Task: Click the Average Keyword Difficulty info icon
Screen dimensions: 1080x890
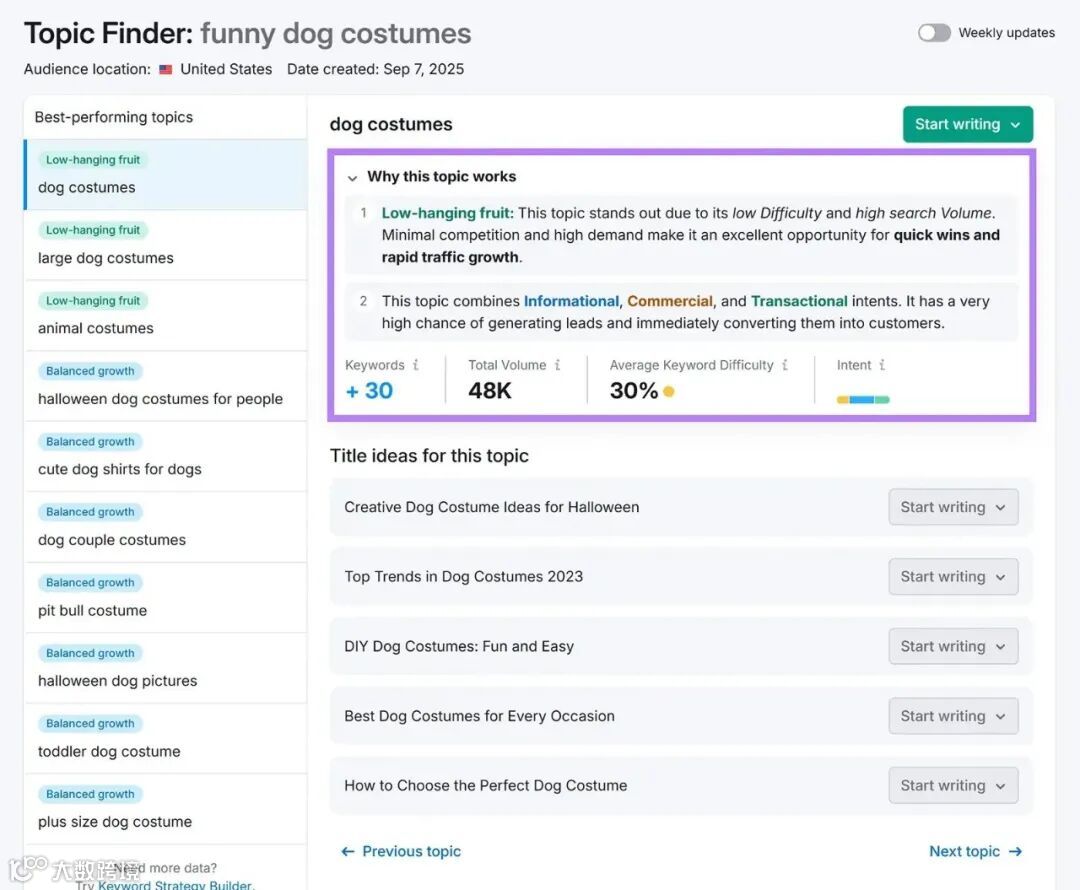Action: pos(785,365)
